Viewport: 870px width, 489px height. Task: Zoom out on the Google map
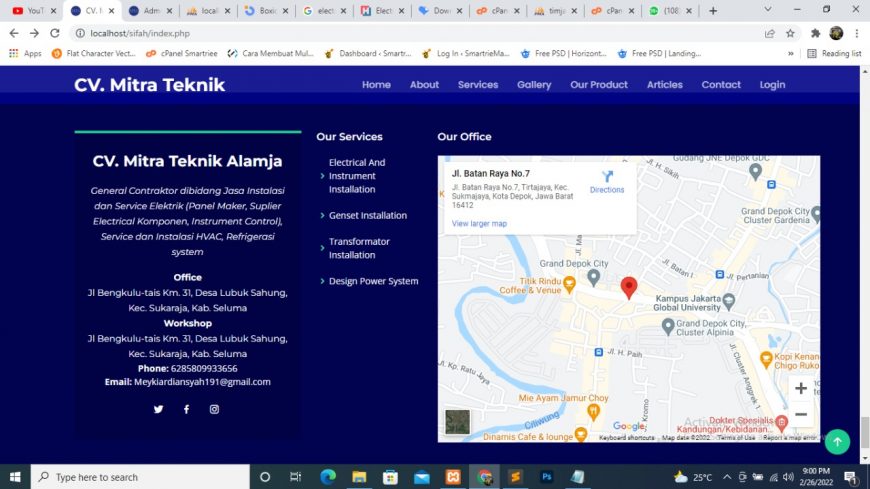(801, 414)
